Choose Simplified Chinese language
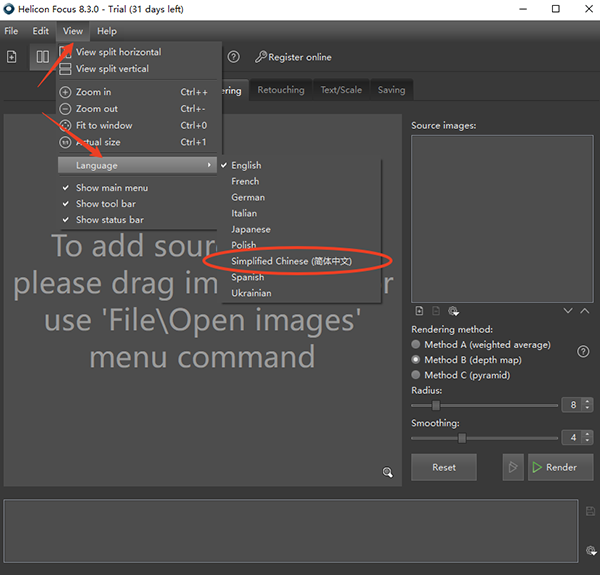Screen dimensions: 600x575 tap(291, 261)
